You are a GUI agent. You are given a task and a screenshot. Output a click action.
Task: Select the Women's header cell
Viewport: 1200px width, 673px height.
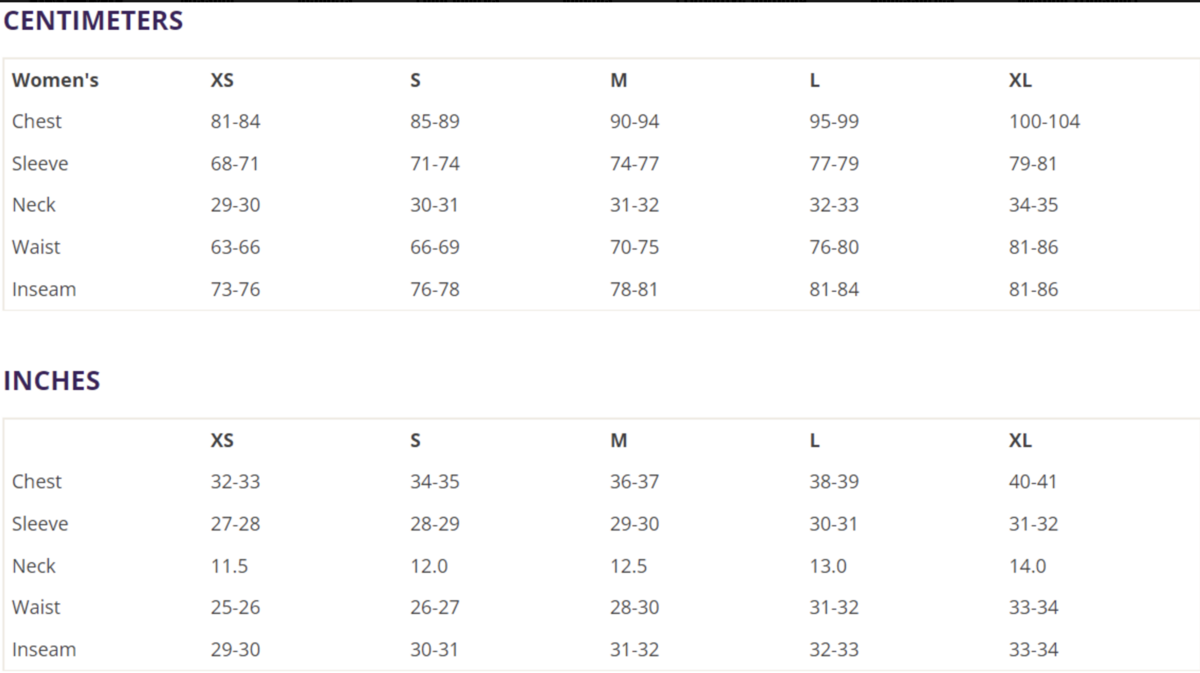[55, 80]
